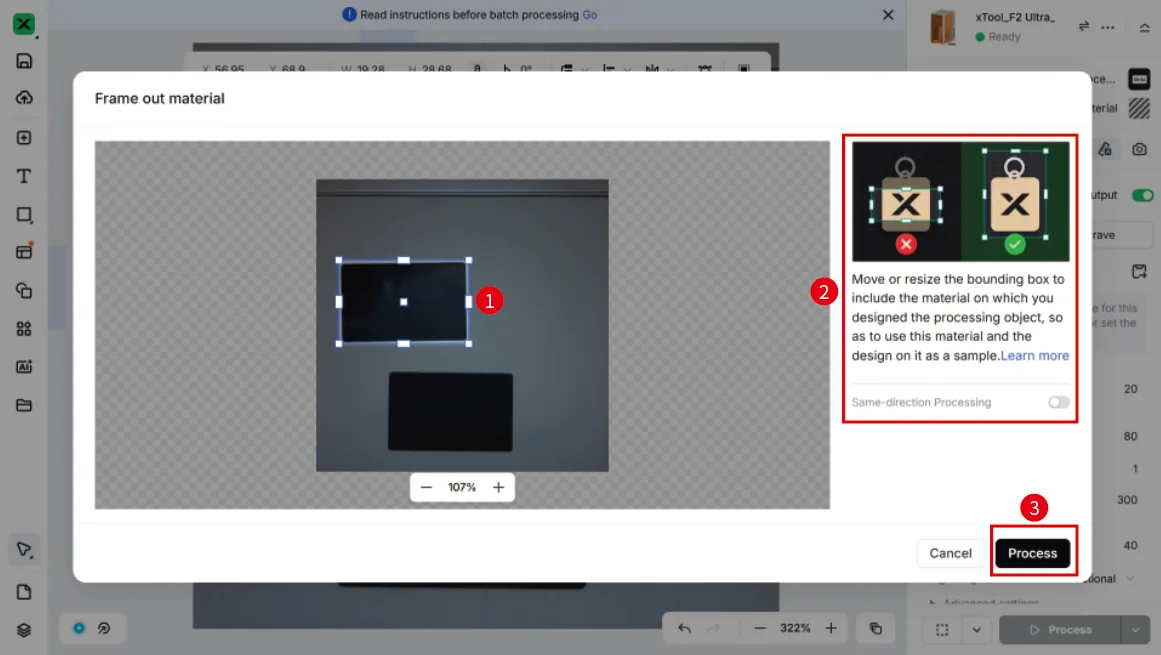Viewport: 1161px width, 655px height.
Task: Toggle the Output switch in right panel
Action: pos(1142,195)
